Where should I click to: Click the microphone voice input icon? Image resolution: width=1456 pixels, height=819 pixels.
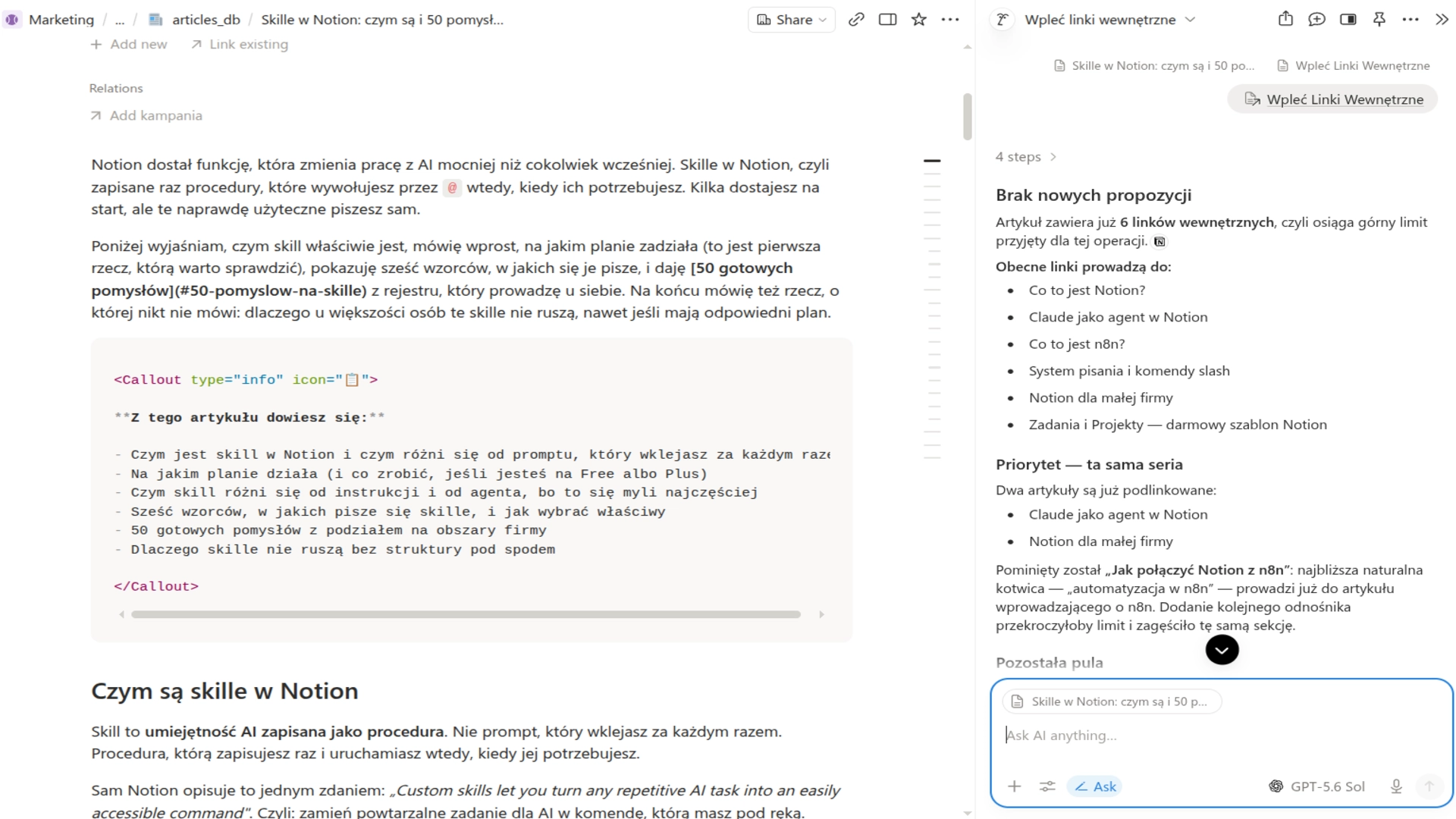(x=1396, y=786)
